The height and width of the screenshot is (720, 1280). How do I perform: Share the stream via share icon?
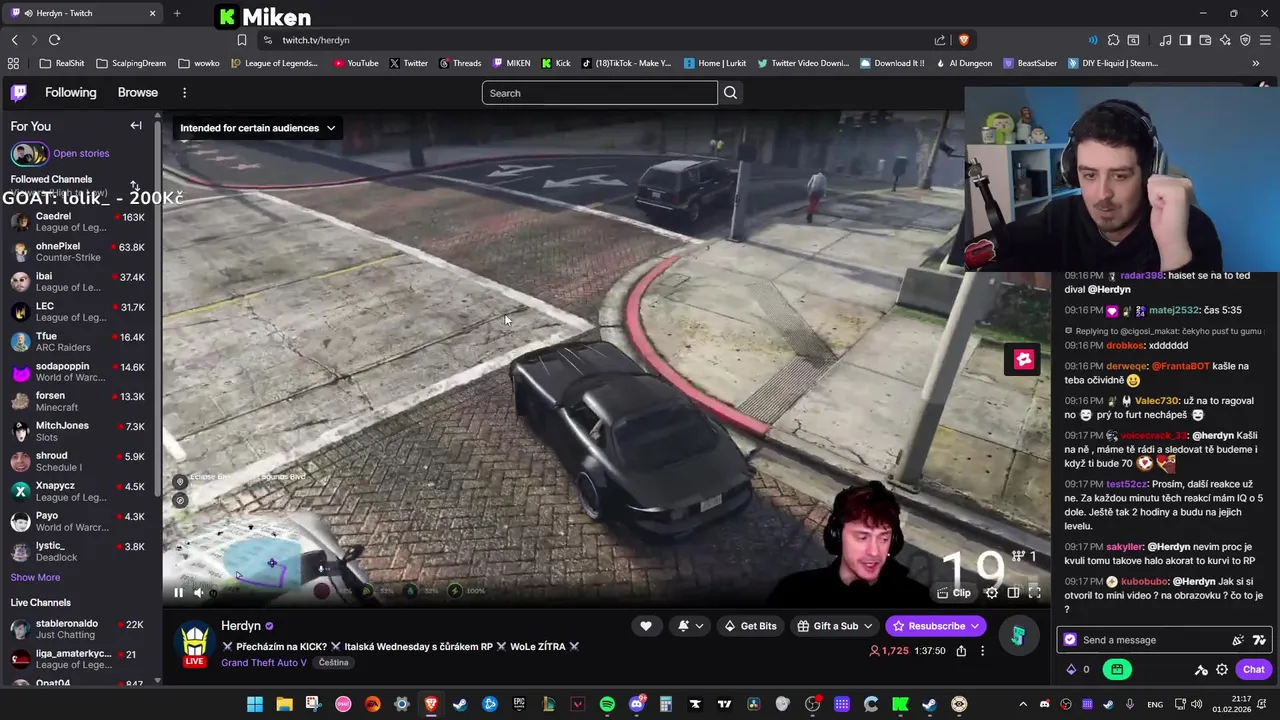coord(961,651)
